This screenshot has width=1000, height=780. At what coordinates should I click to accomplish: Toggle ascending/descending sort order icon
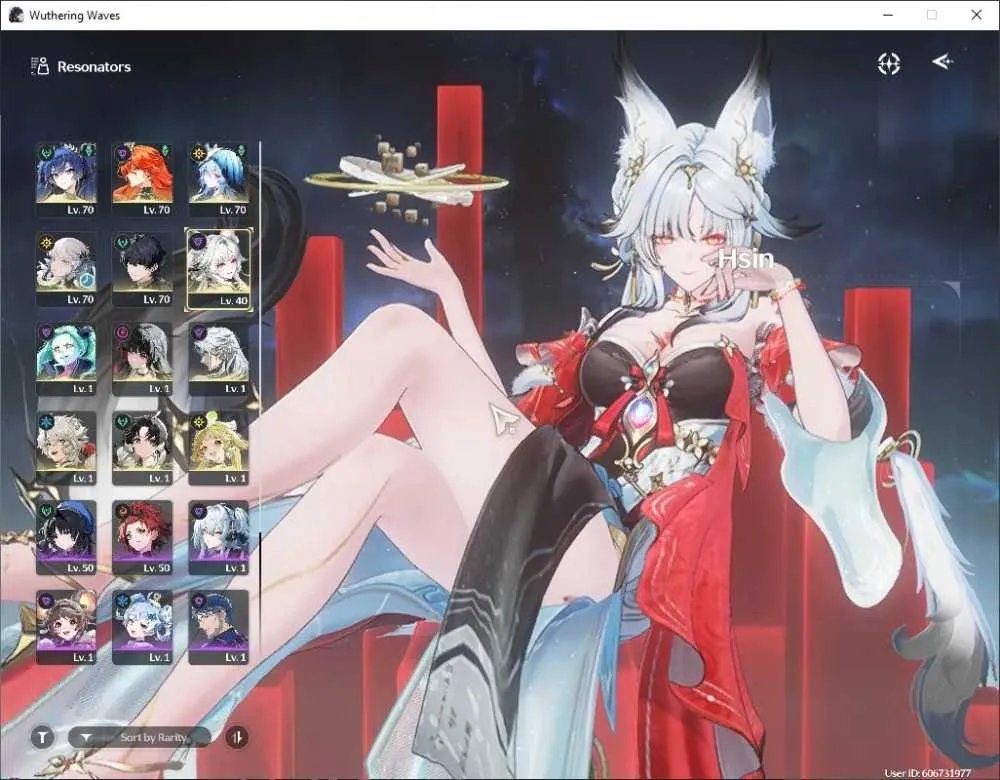point(237,737)
